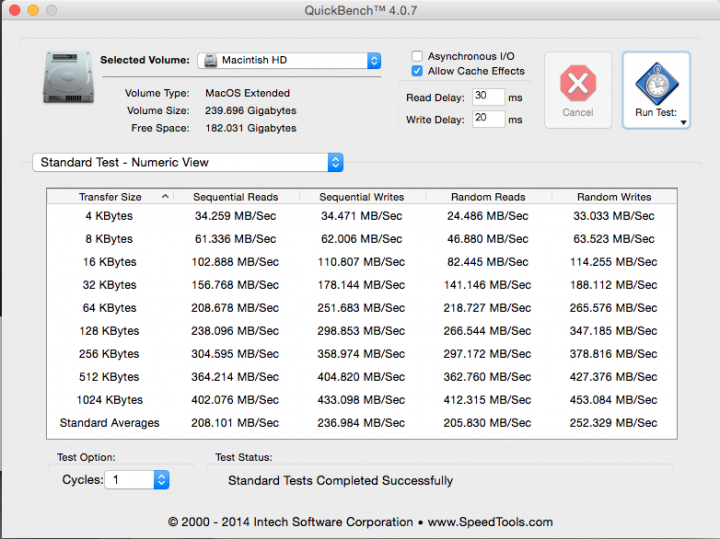Click the Read Delay input field
This screenshot has width=720, height=539.
coord(488,97)
